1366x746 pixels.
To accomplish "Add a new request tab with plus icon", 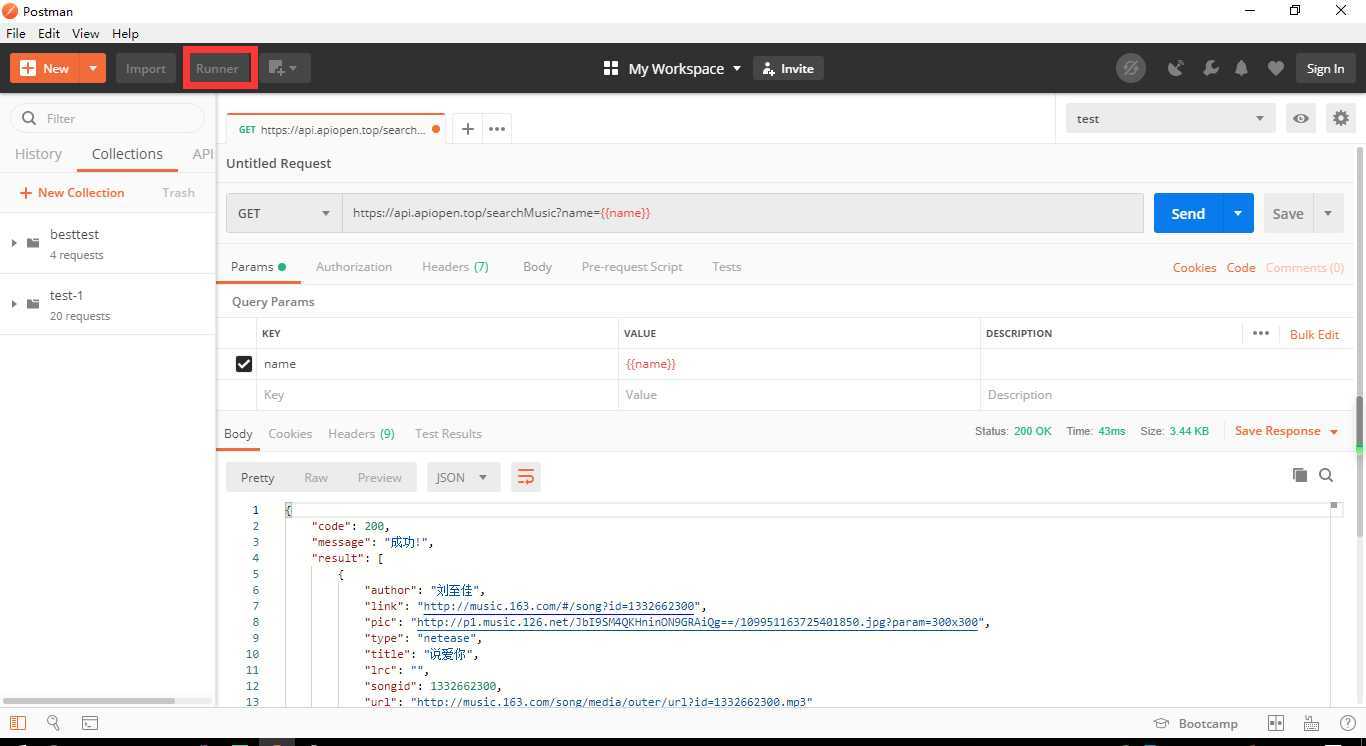I will [467, 129].
